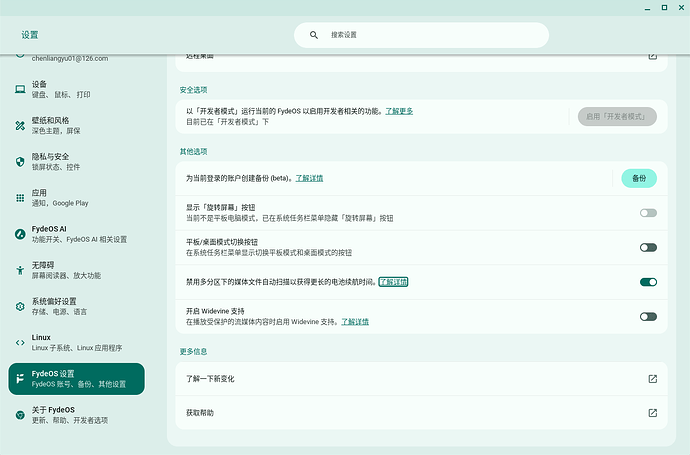This screenshot has width=690, height=455.
Task: Enable the 平板/桌面模式切换按钮 switch
Action: pos(648,247)
